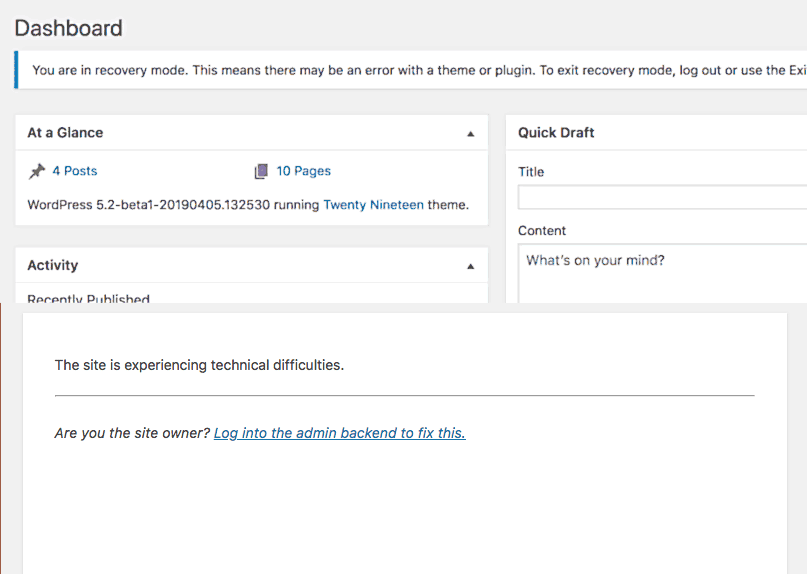Screen dimensions: 807x574
Task: Click the Recently Published section label
Action: [89, 298]
